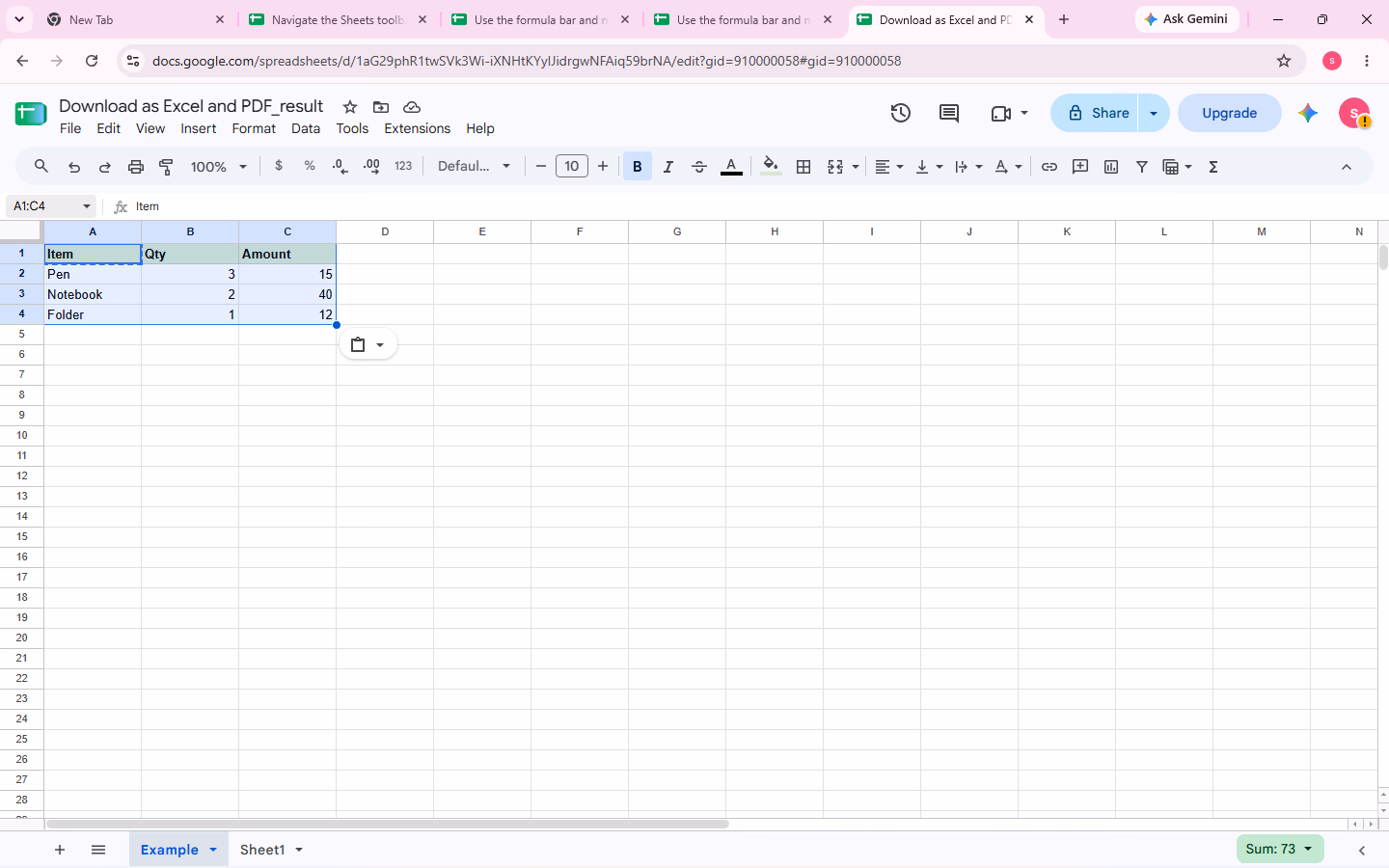Image resolution: width=1389 pixels, height=868 pixels.
Task: Open the fill color picker
Action: pos(771,167)
